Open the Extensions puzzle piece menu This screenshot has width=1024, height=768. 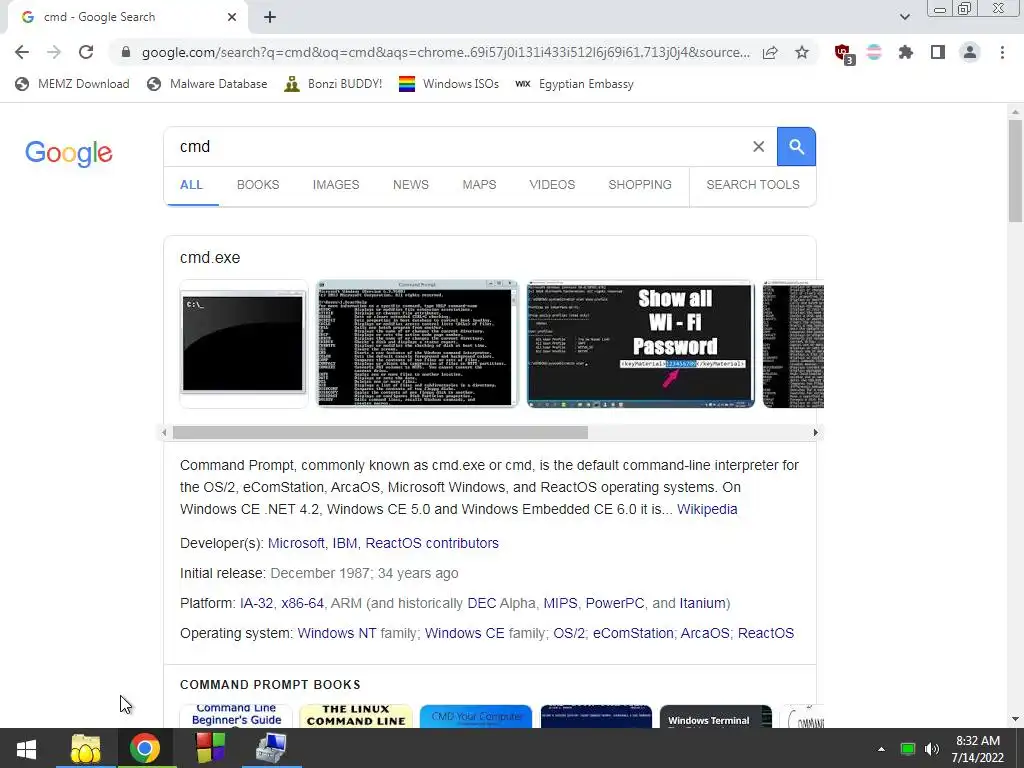pos(906,52)
